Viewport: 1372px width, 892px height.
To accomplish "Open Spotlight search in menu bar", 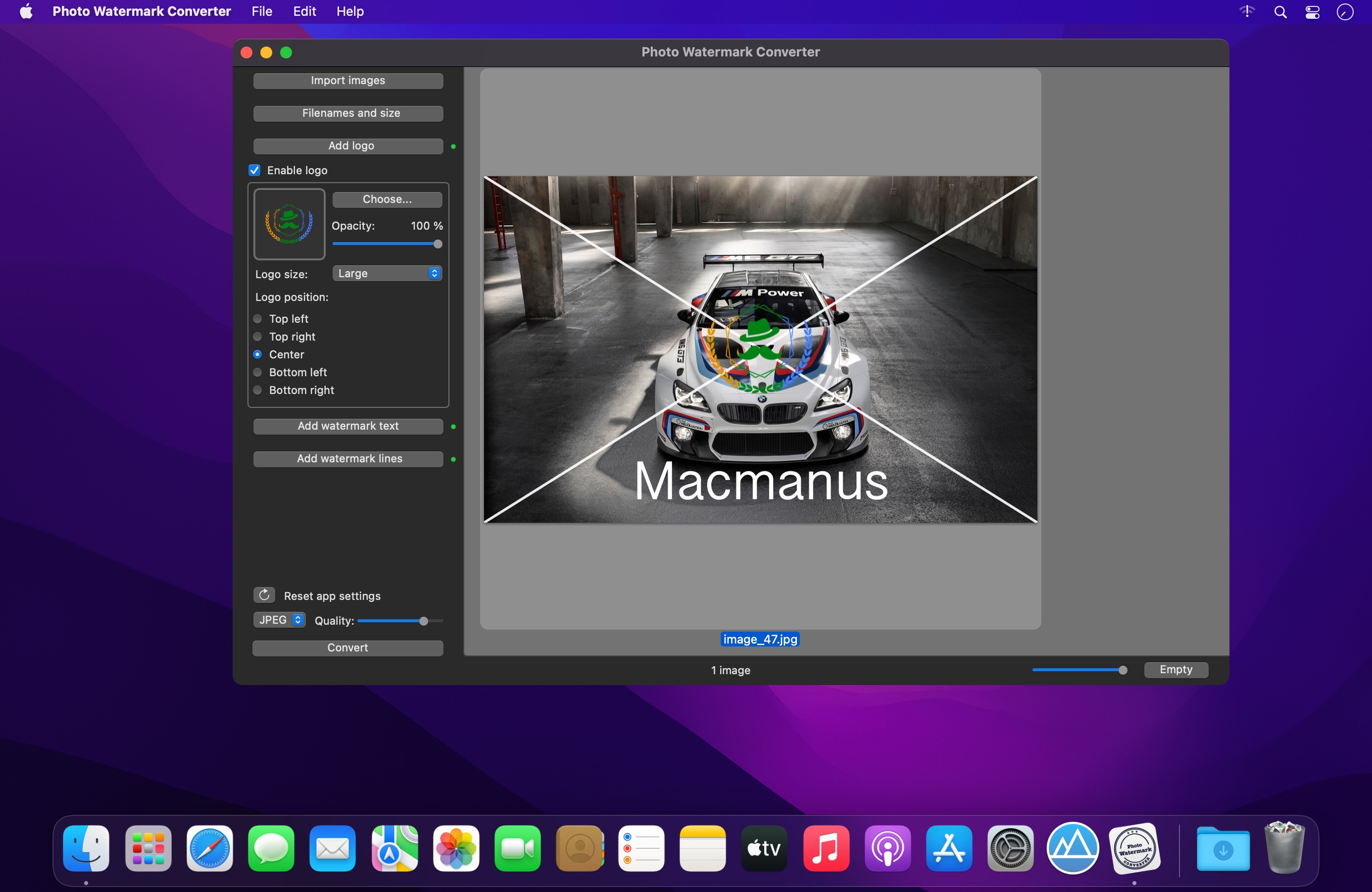I will (x=1280, y=12).
